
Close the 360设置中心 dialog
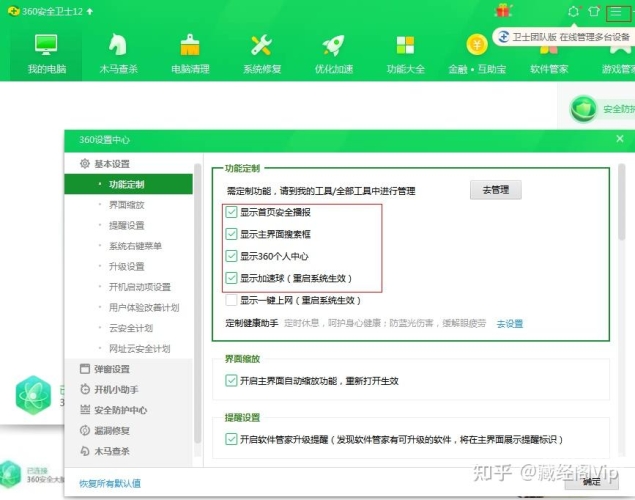(x=620, y=139)
